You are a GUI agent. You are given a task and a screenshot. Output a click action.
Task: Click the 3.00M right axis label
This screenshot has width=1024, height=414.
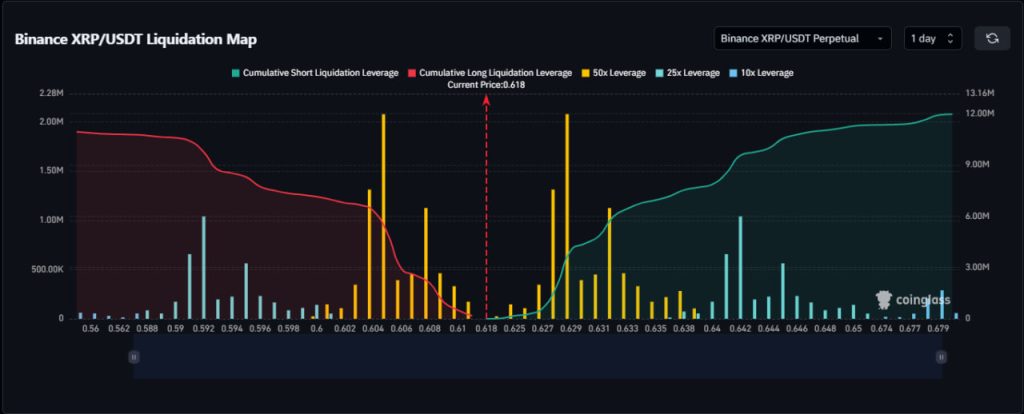978,268
